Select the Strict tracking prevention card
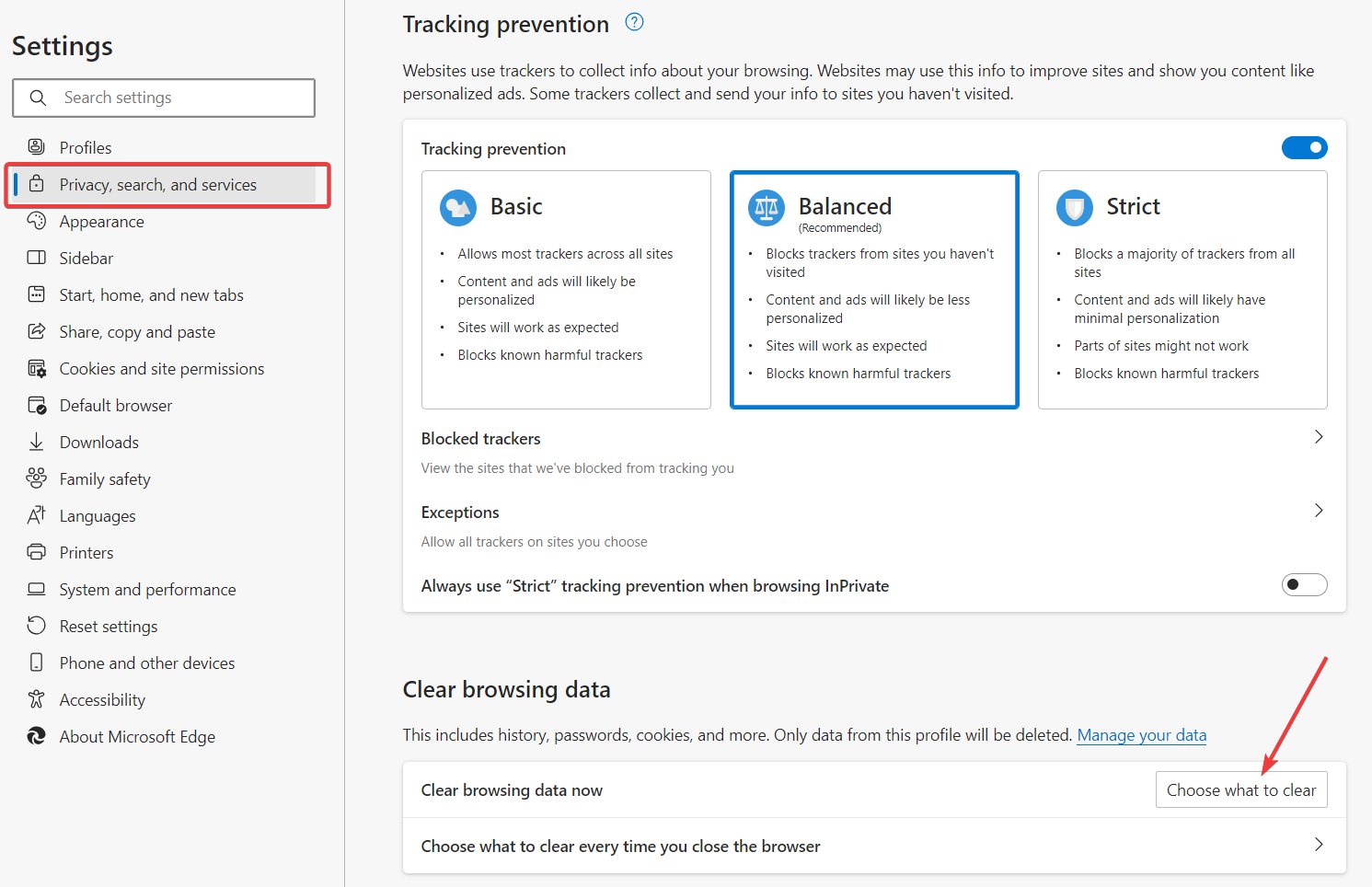 point(1182,289)
